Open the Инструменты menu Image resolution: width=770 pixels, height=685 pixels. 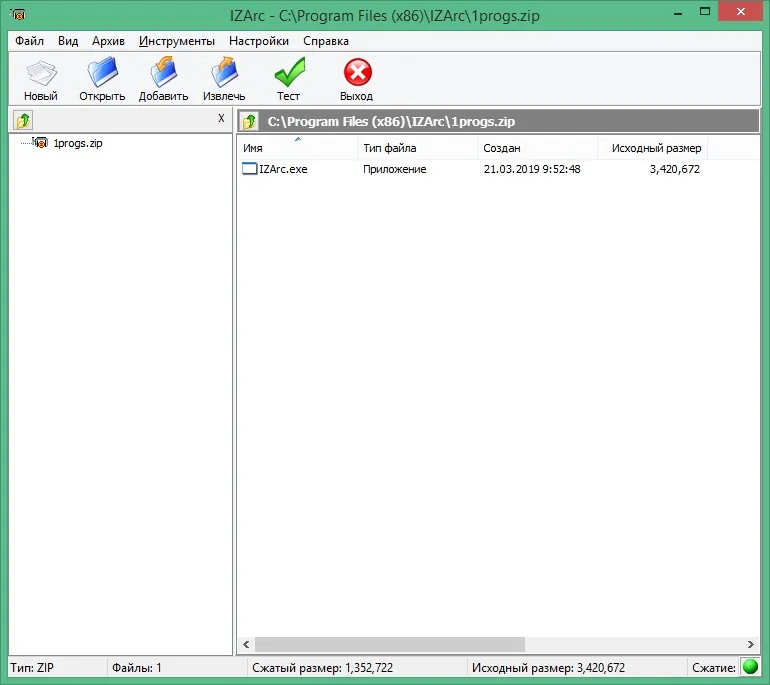point(177,41)
